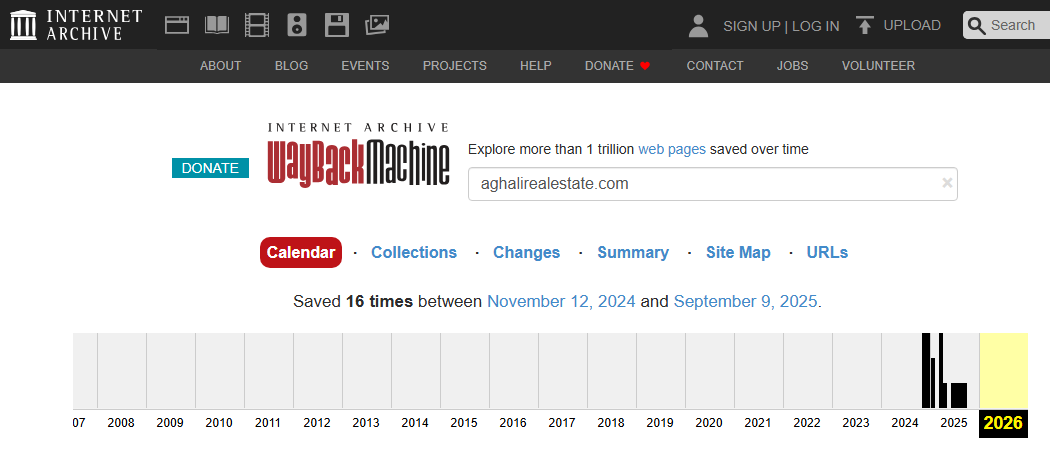The height and width of the screenshot is (459, 1050).
Task: Open the ABOUT menu item
Action: coord(220,66)
